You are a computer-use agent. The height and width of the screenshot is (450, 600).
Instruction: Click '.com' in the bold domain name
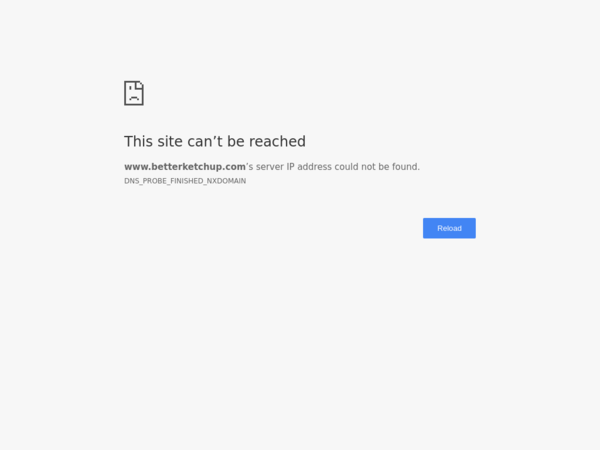click(234, 167)
